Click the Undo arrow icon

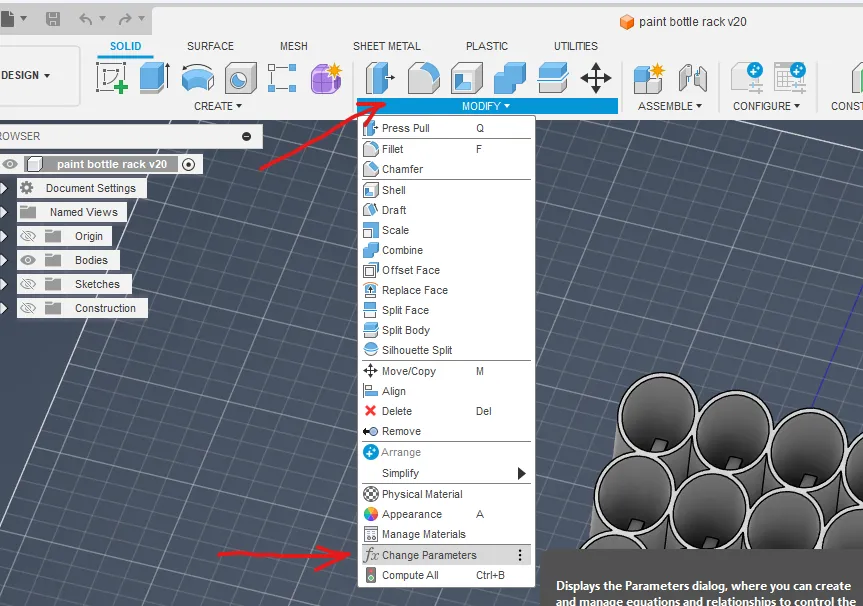(x=86, y=19)
